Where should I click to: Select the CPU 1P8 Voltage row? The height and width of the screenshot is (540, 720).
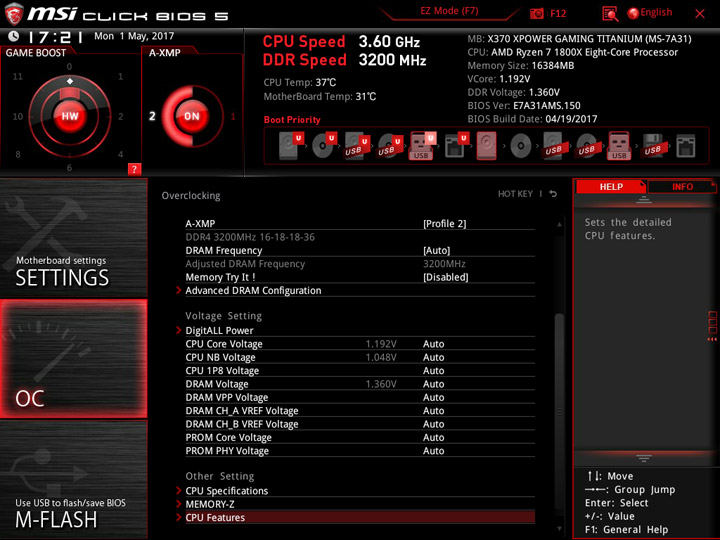click(x=360, y=371)
